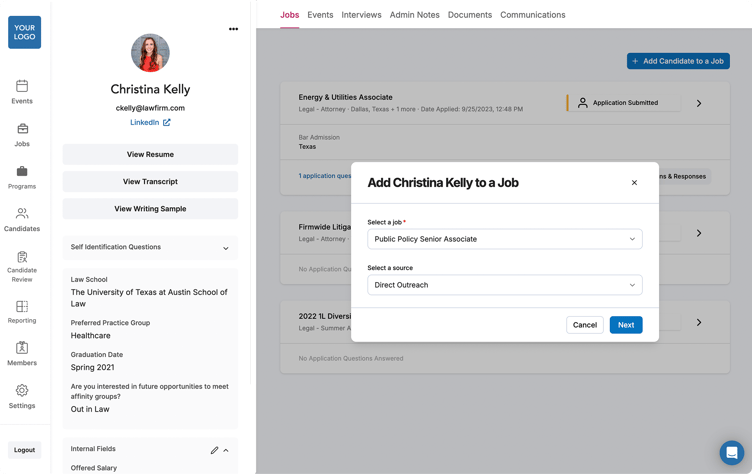Click the View Transcript button

[x=150, y=181]
